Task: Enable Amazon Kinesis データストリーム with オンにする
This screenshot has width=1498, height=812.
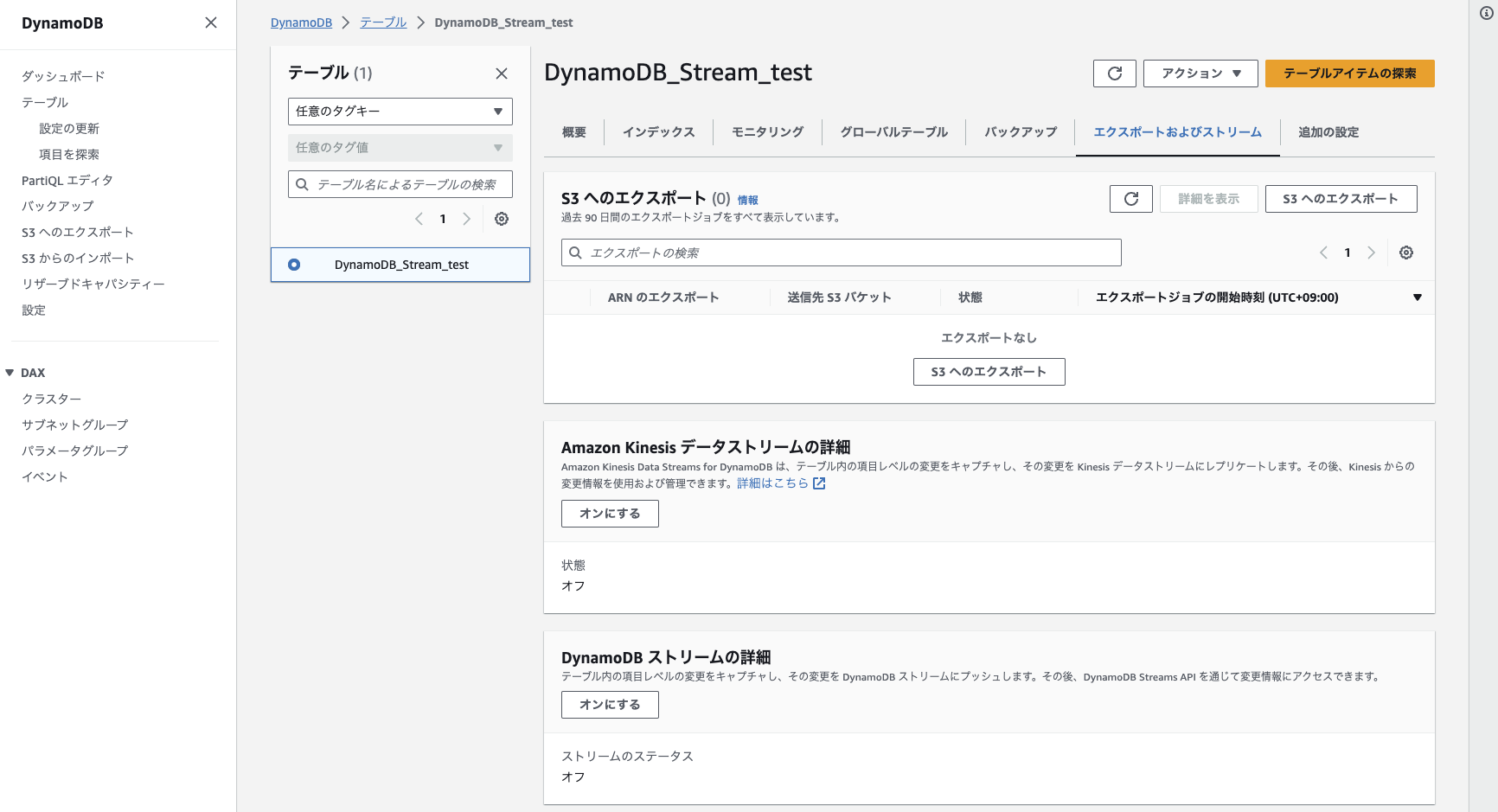Action: click(610, 513)
